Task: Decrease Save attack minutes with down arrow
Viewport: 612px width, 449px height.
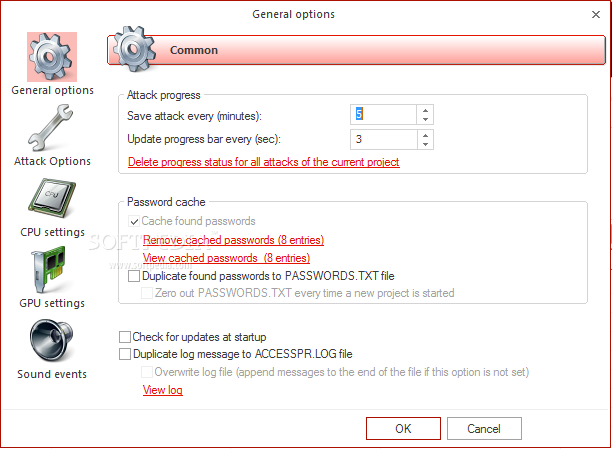Action: [425, 119]
